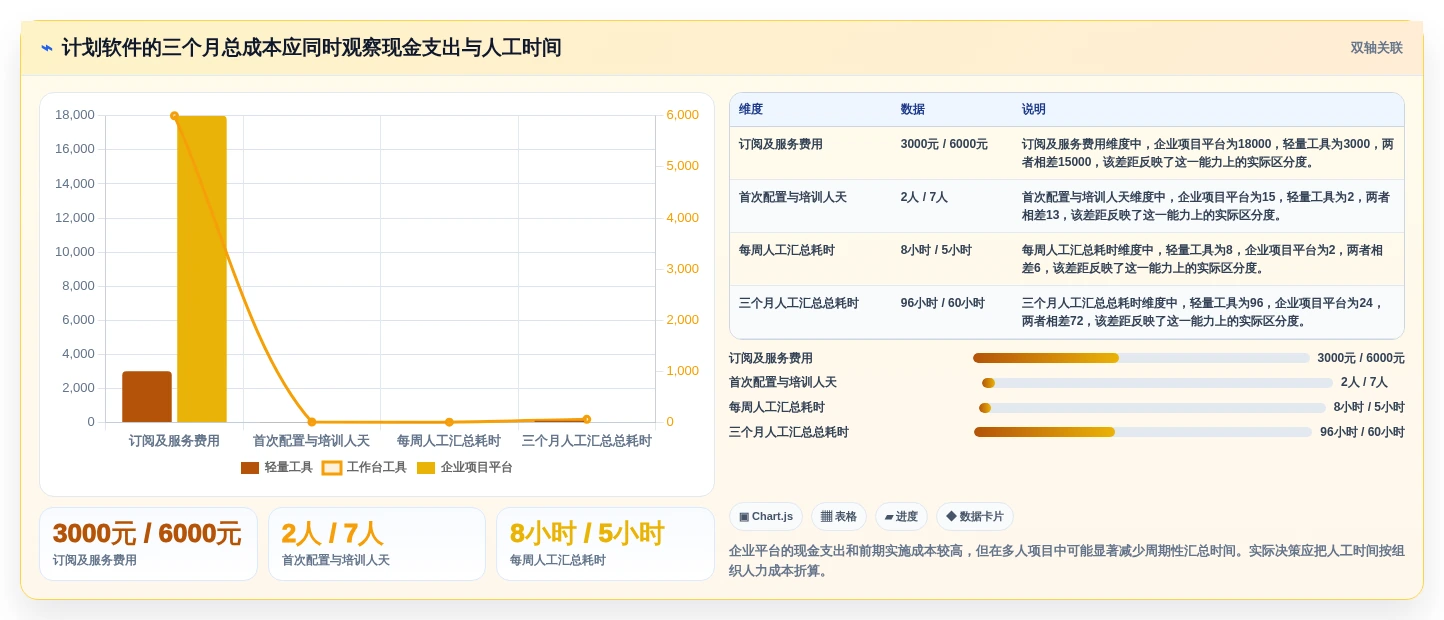Click right axis value 6,000
Viewport: 1444px width, 620px height.
tap(683, 115)
